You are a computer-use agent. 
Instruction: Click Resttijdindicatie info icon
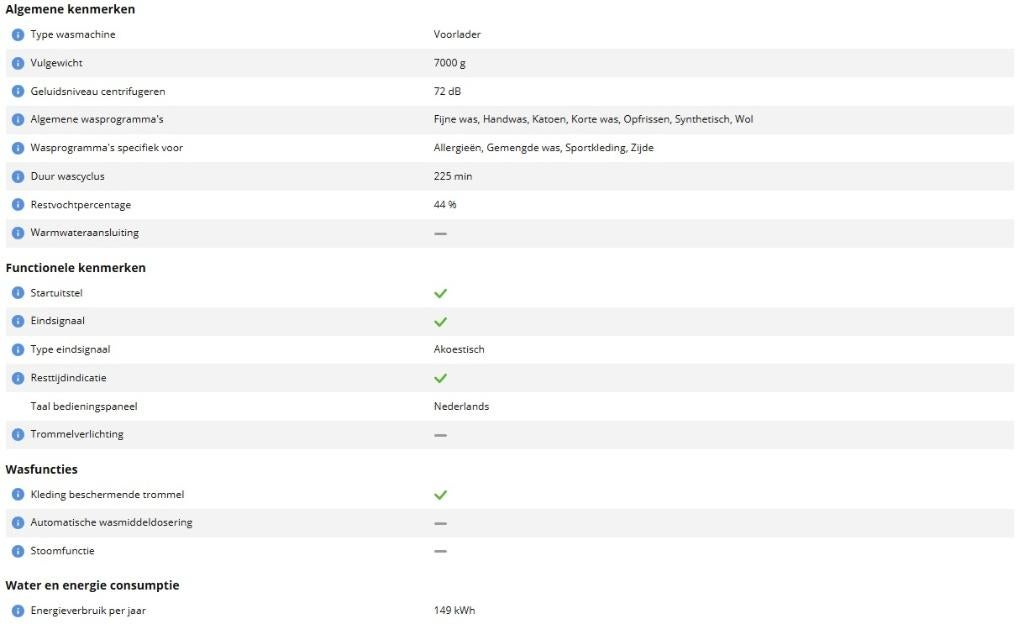click(18, 378)
